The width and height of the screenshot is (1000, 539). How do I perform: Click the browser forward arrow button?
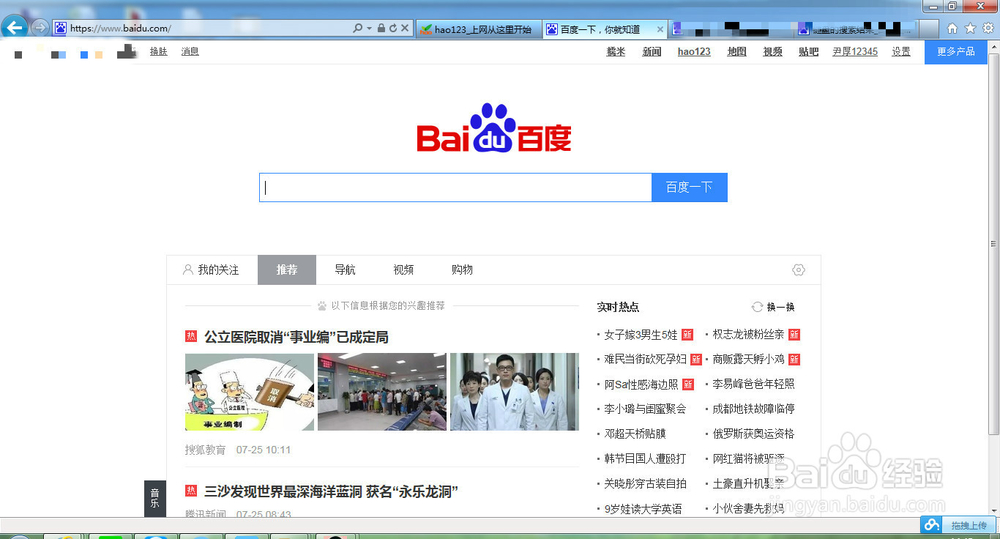click(40, 27)
